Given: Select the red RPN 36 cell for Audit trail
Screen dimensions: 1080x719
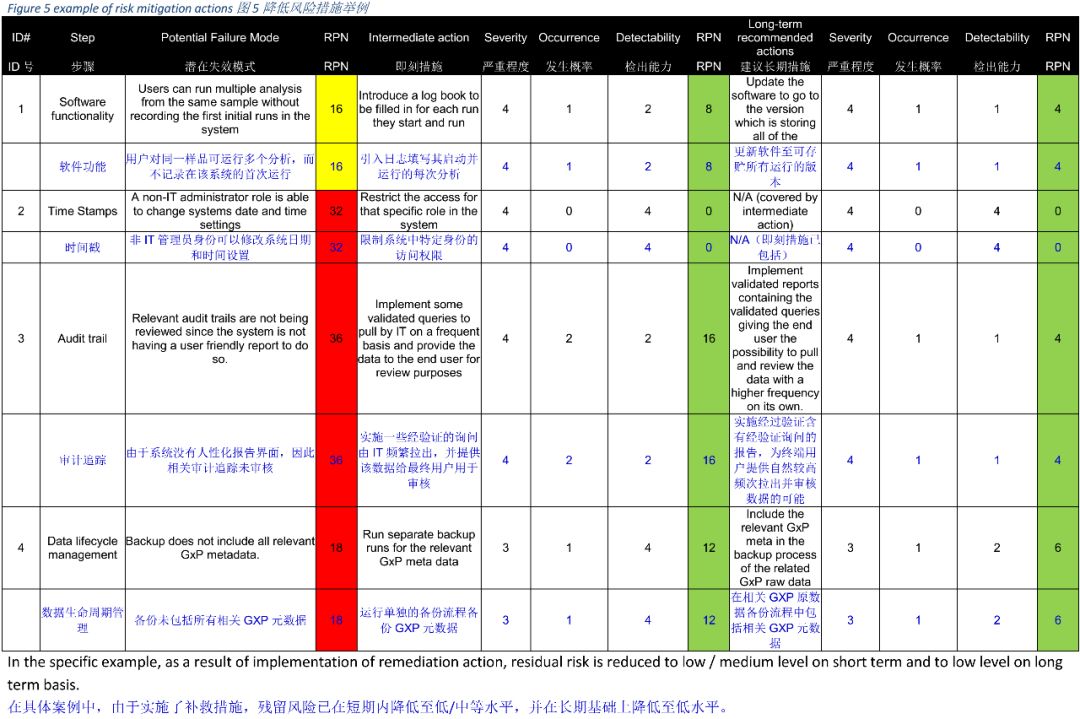Looking at the screenshot, I should 336,338.
